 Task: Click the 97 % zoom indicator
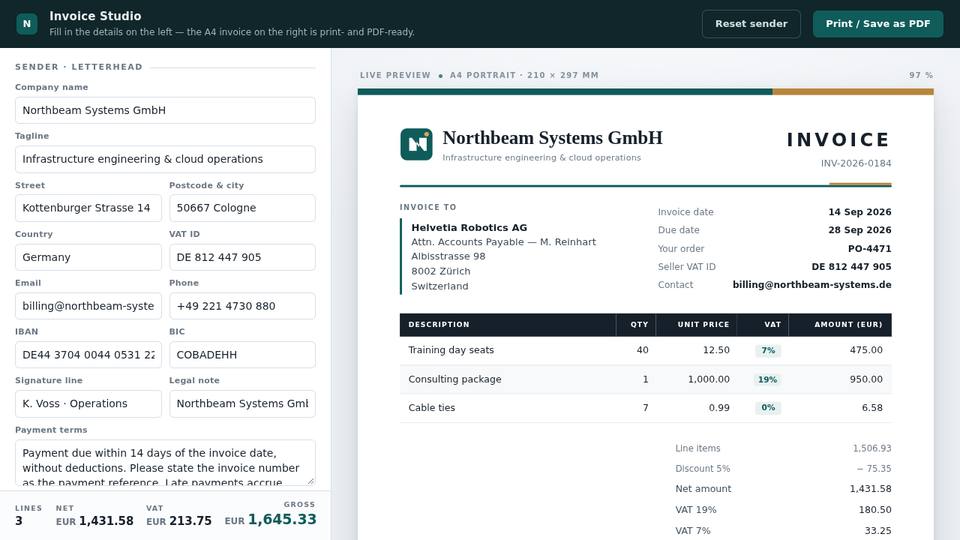921,75
